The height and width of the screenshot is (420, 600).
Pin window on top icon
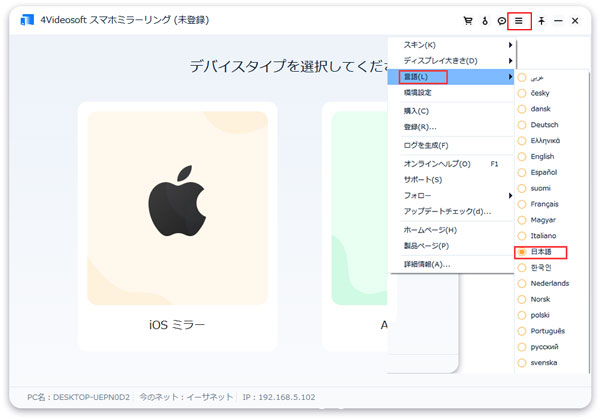click(x=541, y=21)
